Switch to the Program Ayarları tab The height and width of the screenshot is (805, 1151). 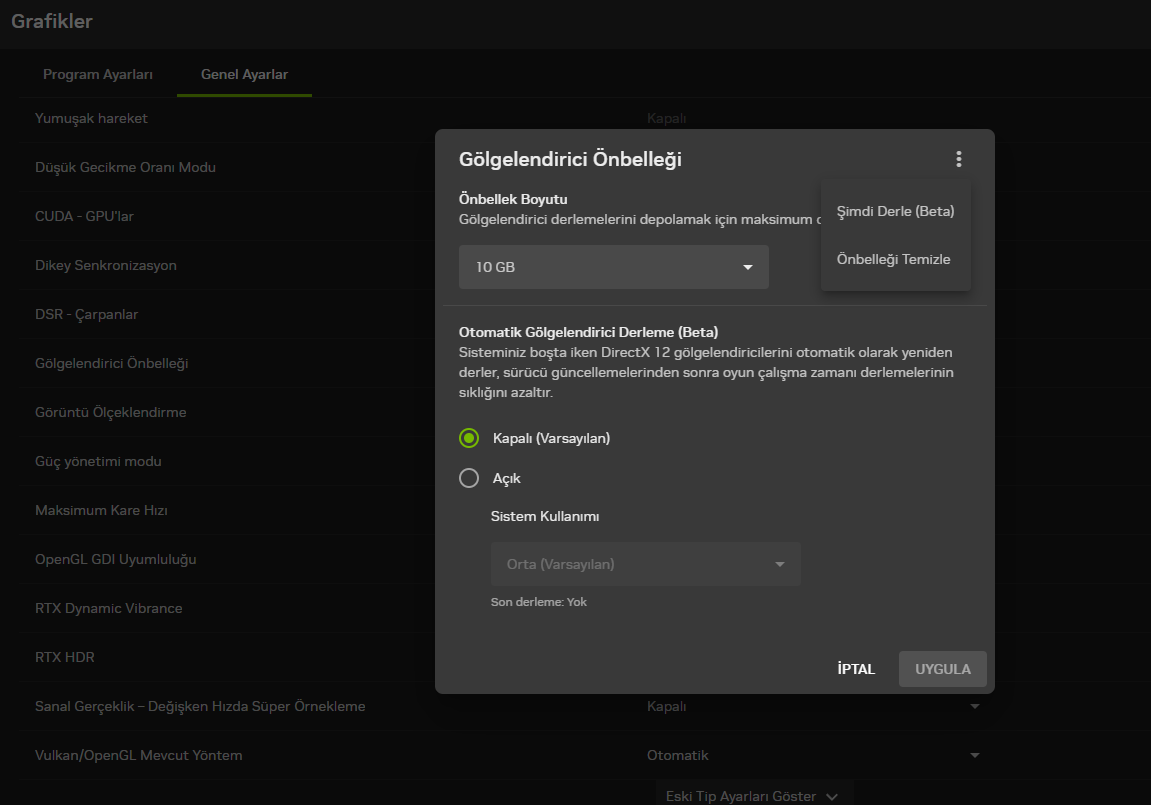click(x=98, y=74)
